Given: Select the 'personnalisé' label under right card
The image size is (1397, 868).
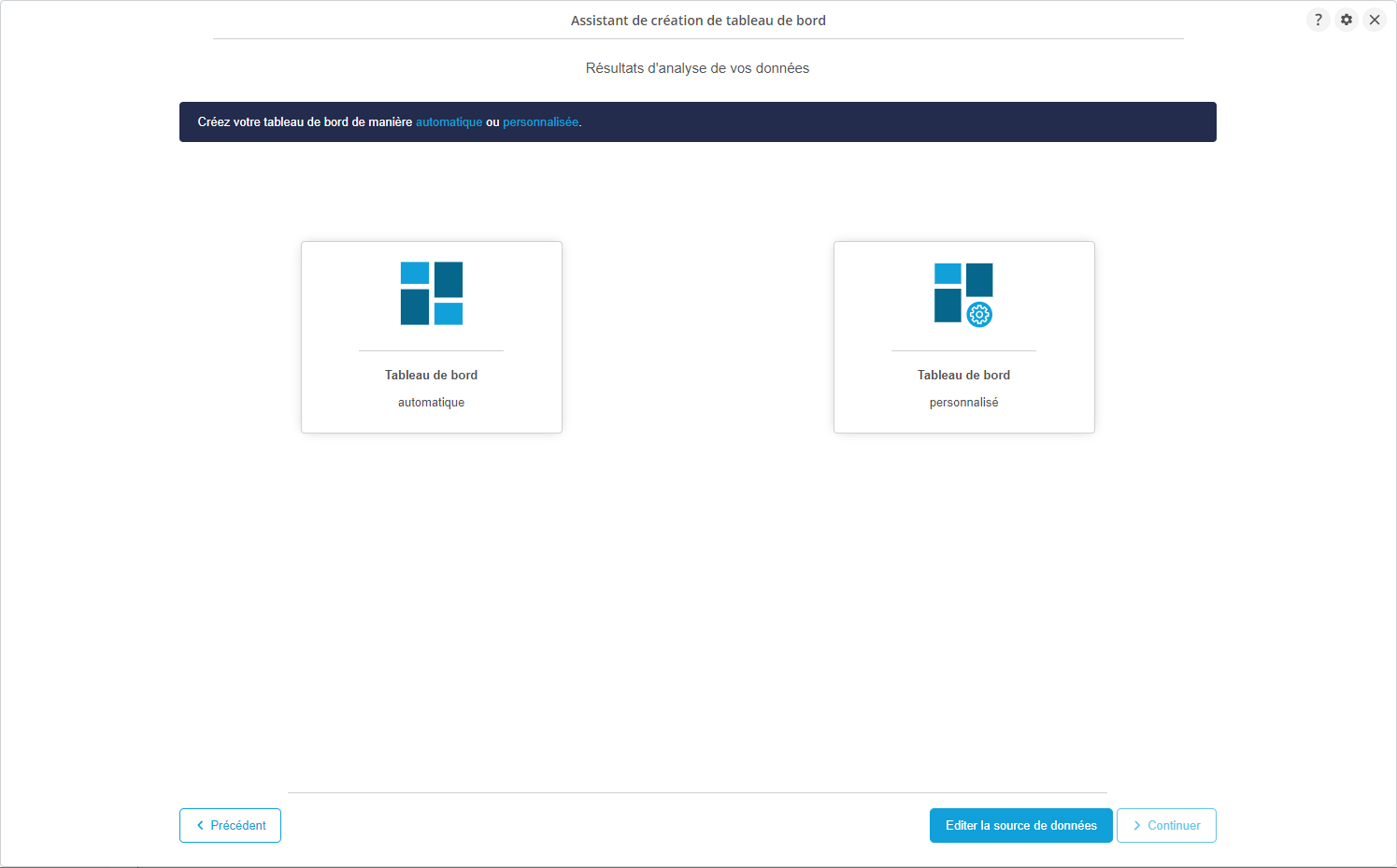Looking at the screenshot, I should 963,403.
